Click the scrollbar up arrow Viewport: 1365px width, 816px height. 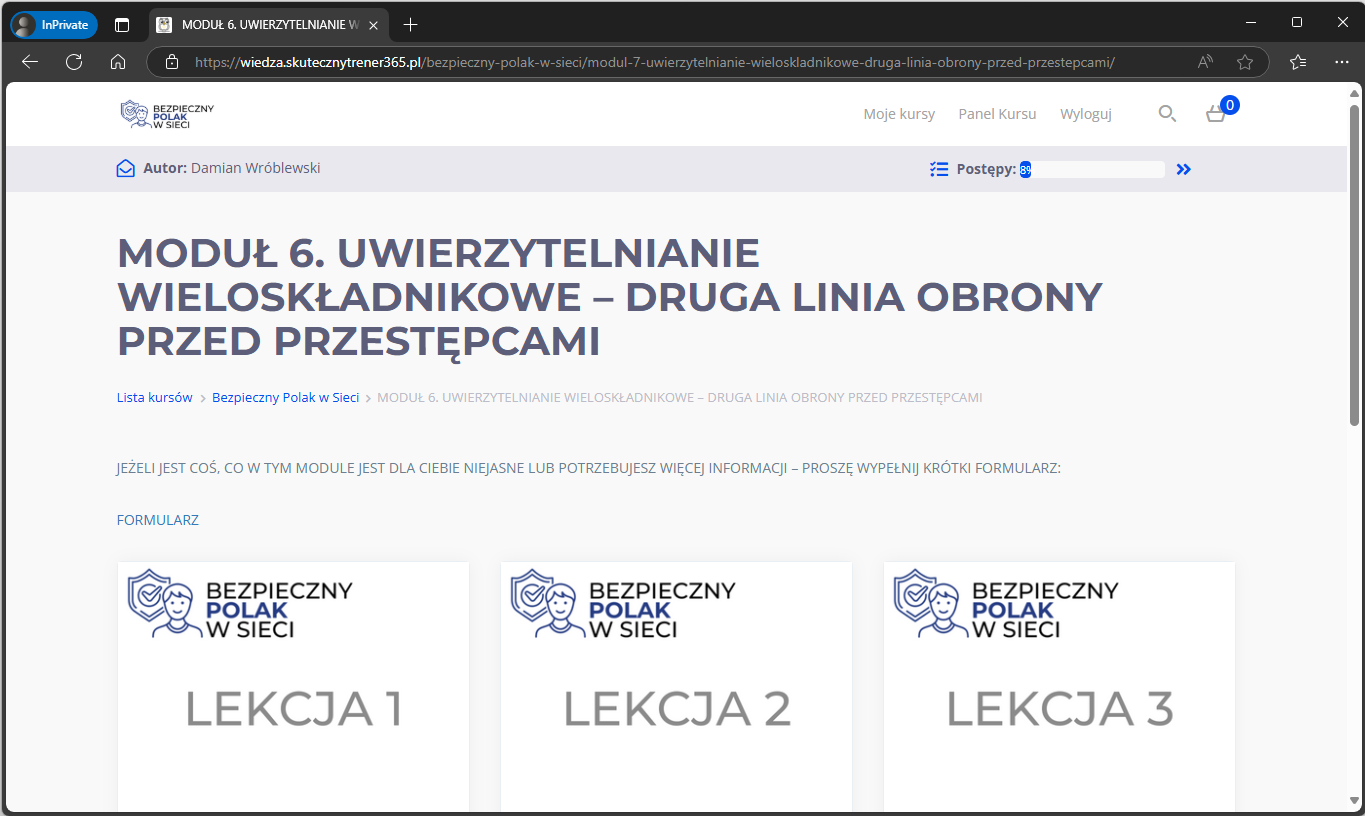[1354, 92]
